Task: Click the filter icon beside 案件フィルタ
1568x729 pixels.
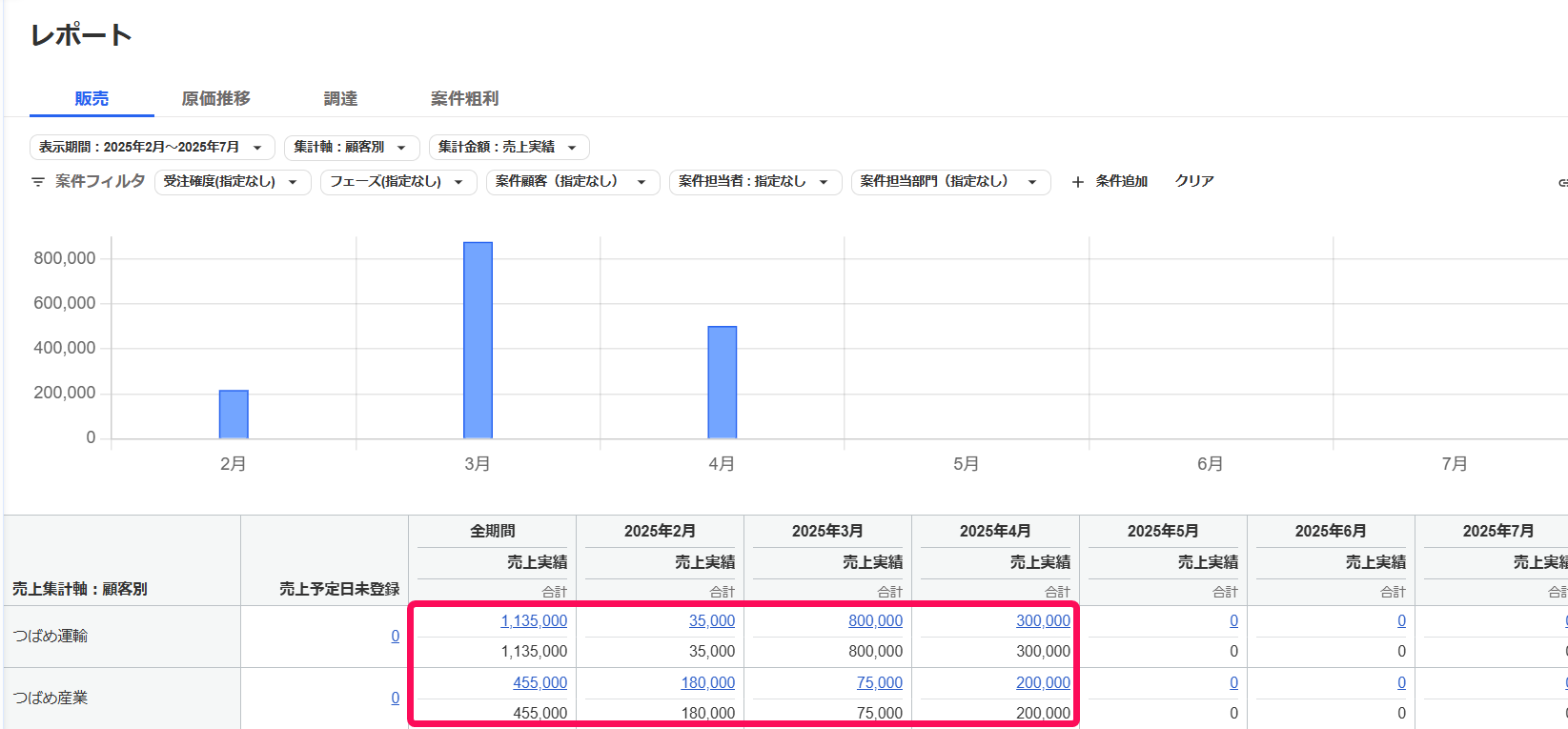Action: [38, 181]
